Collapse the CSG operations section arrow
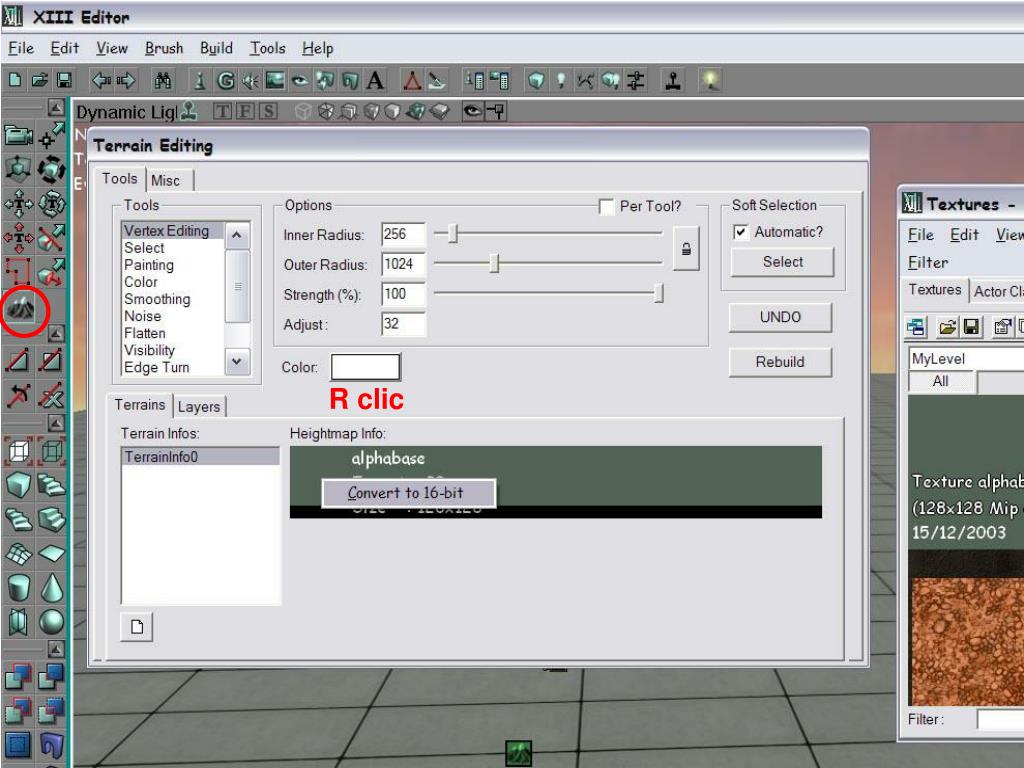 [57, 648]
